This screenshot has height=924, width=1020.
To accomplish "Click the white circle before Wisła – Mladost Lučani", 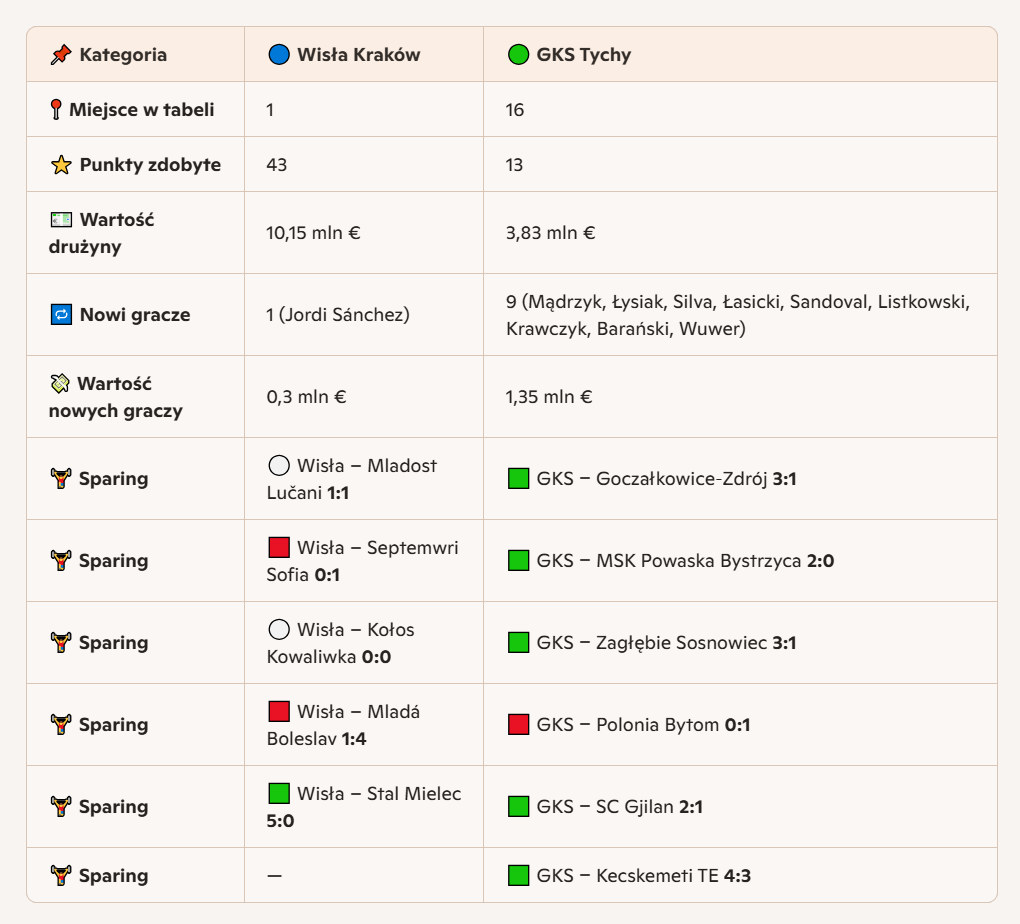I will click(x=279, y=465).
